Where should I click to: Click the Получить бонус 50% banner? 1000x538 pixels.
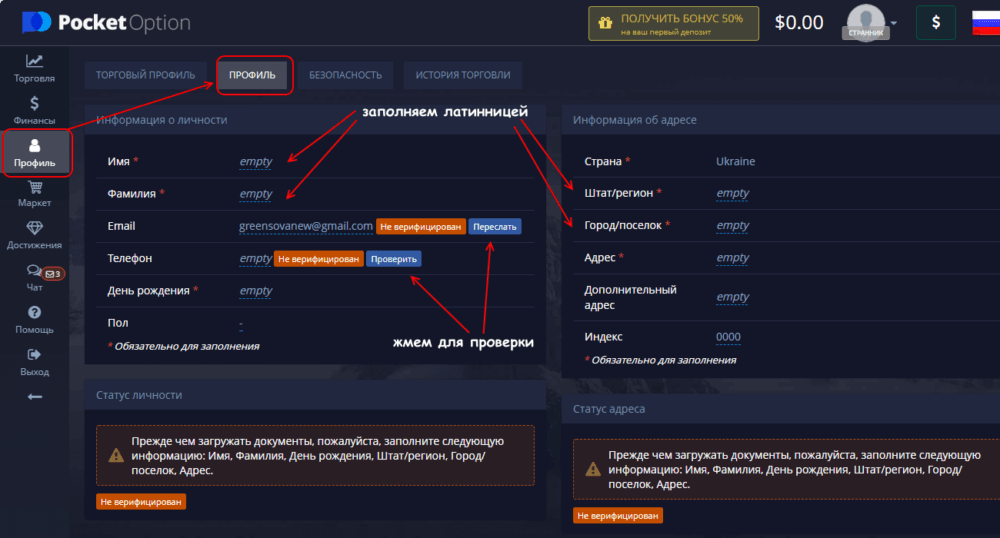[x=673, y=23]
